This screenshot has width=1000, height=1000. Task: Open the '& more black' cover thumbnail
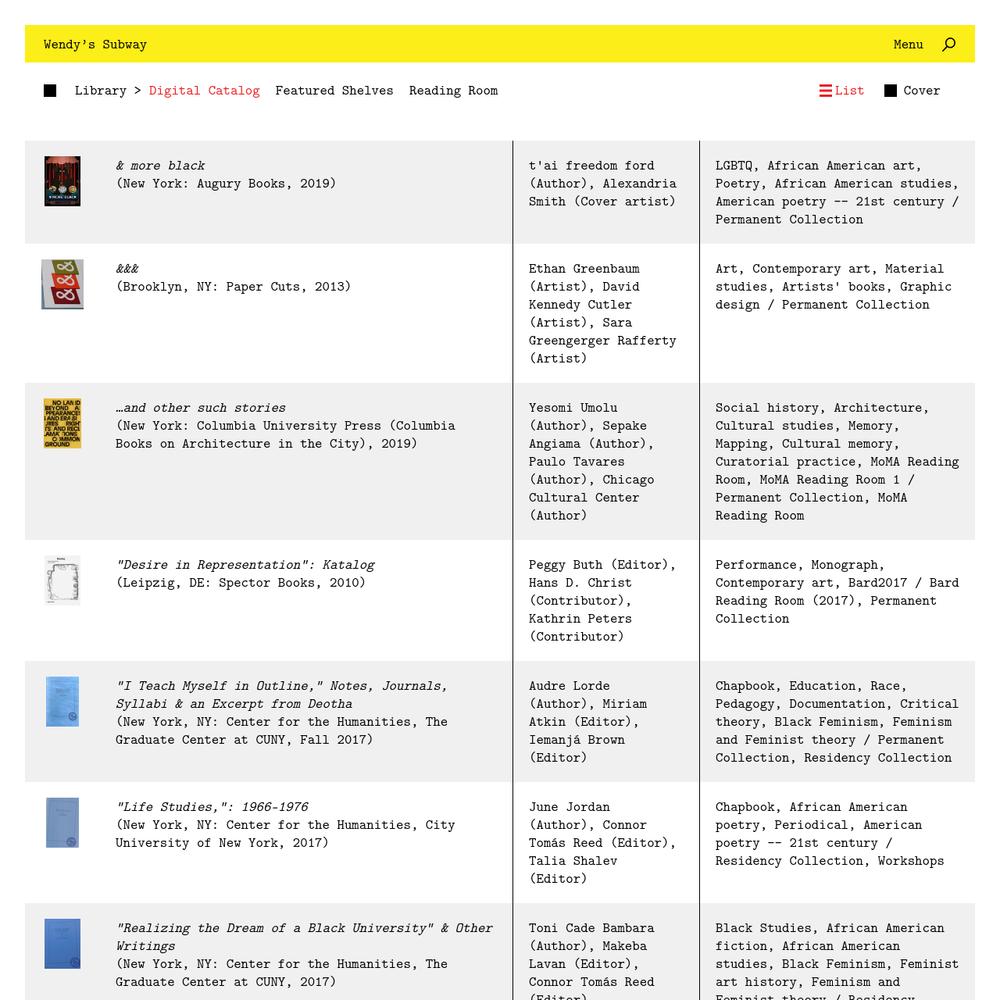pyautogui.click(x=62, y=181)
